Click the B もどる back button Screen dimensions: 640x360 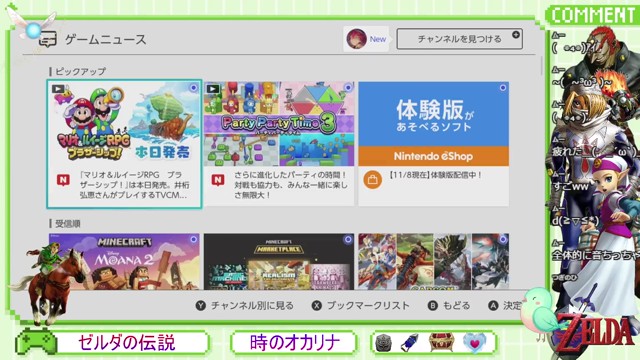coord(449,305)
